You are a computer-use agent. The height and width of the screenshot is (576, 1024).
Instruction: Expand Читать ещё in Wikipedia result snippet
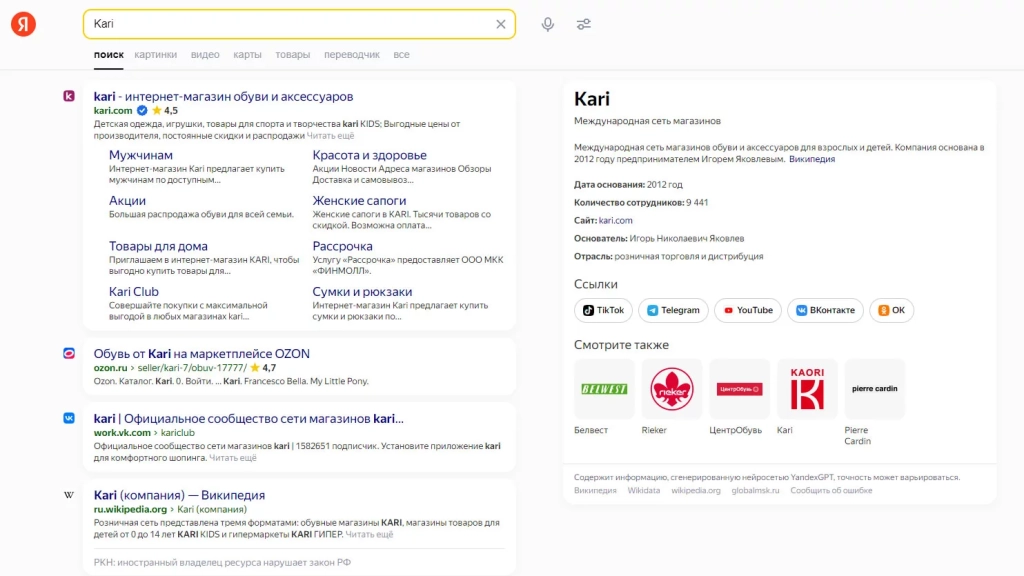(369, 534)
